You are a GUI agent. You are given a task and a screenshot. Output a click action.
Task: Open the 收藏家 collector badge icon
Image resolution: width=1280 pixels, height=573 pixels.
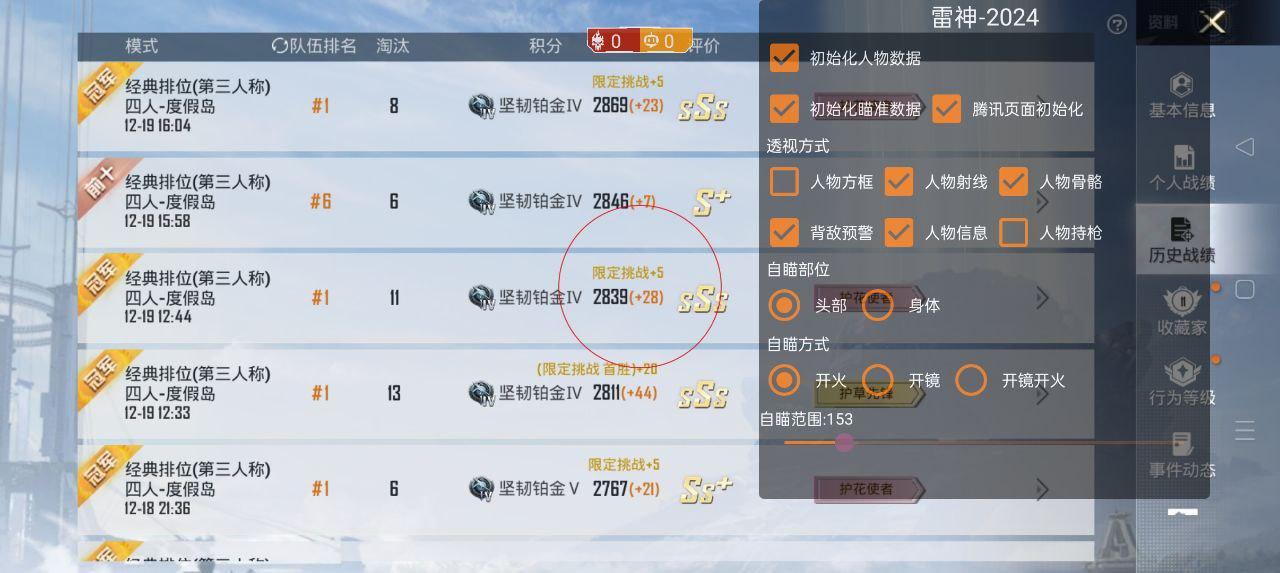(x=1182, y=302)
